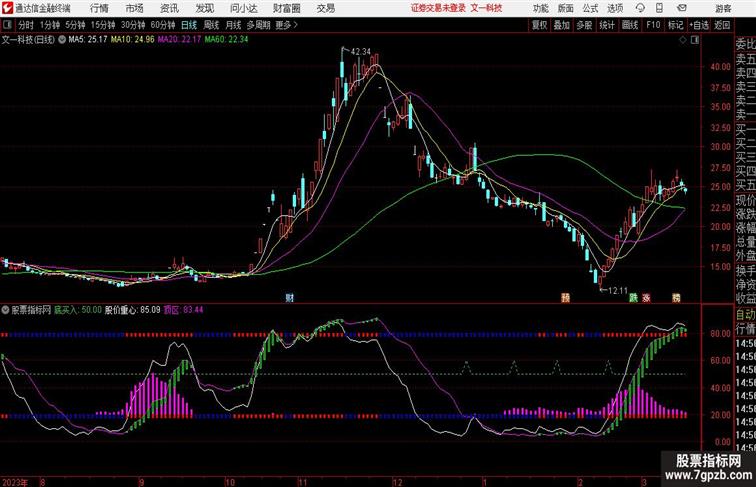Open the envelope messages icon
Viewport: 756px width, 487px height.
pyautogui.click(x=682, y=8)
